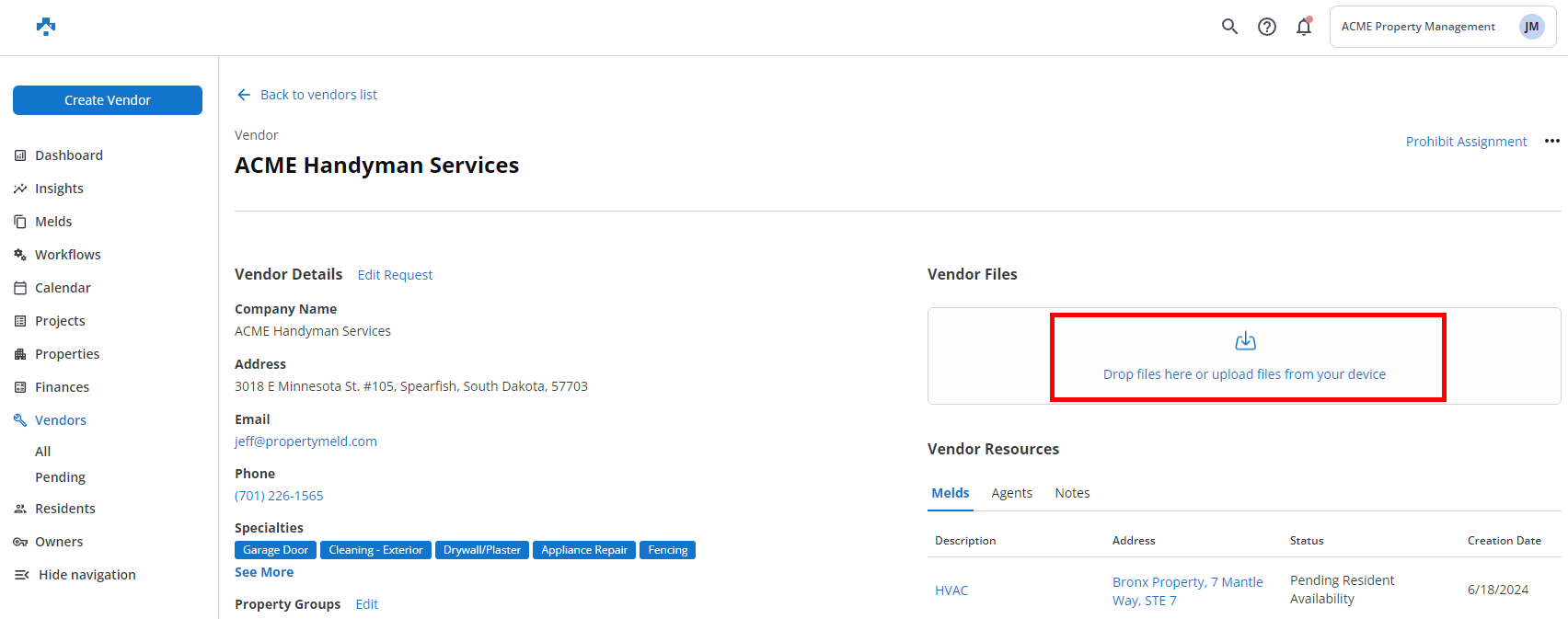Open Melds in the sidebar
The width and height of the screenshot is (1568, 619).
click(53, 222)
